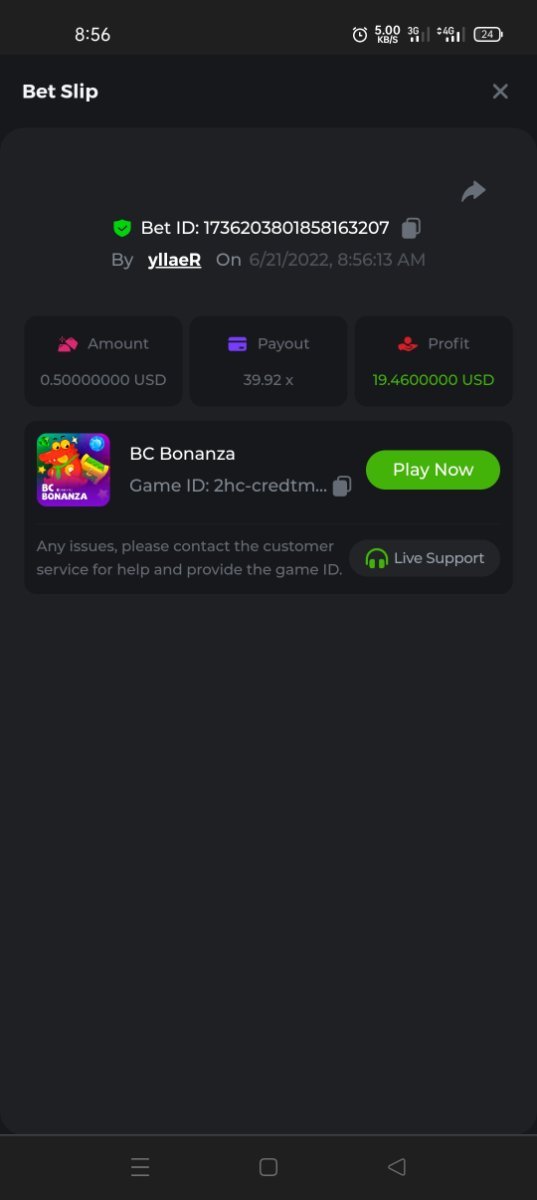Click the green verified shield icon
The width and height of the screenshot is (537, 1200).
pyautogui.click(x=122, y=228)
